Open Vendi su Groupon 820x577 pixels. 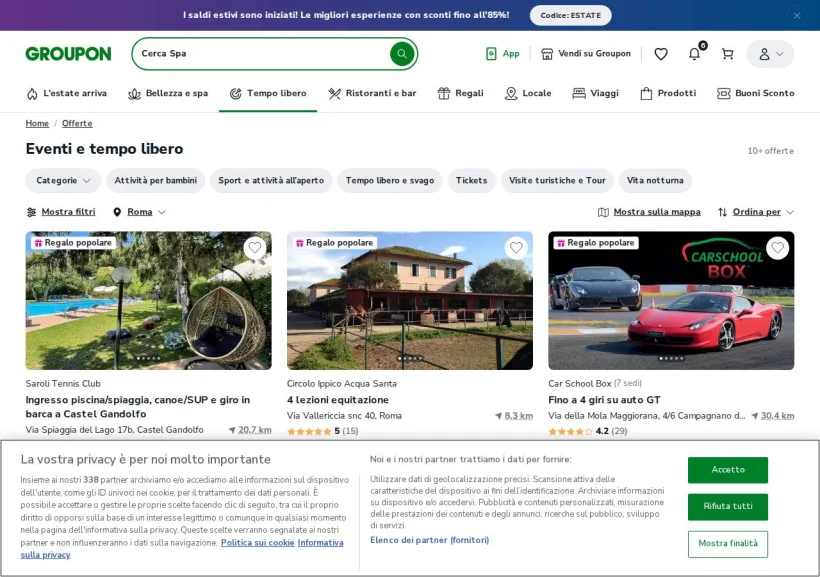586,53
